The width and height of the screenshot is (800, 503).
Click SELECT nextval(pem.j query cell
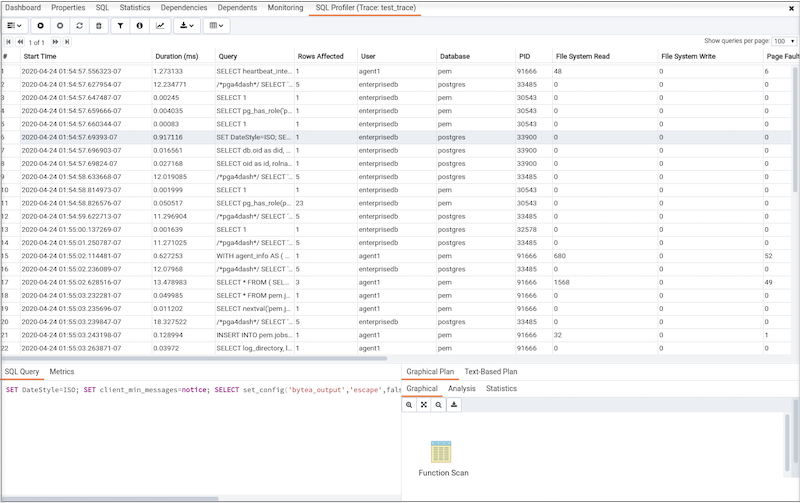pos(254,309)
